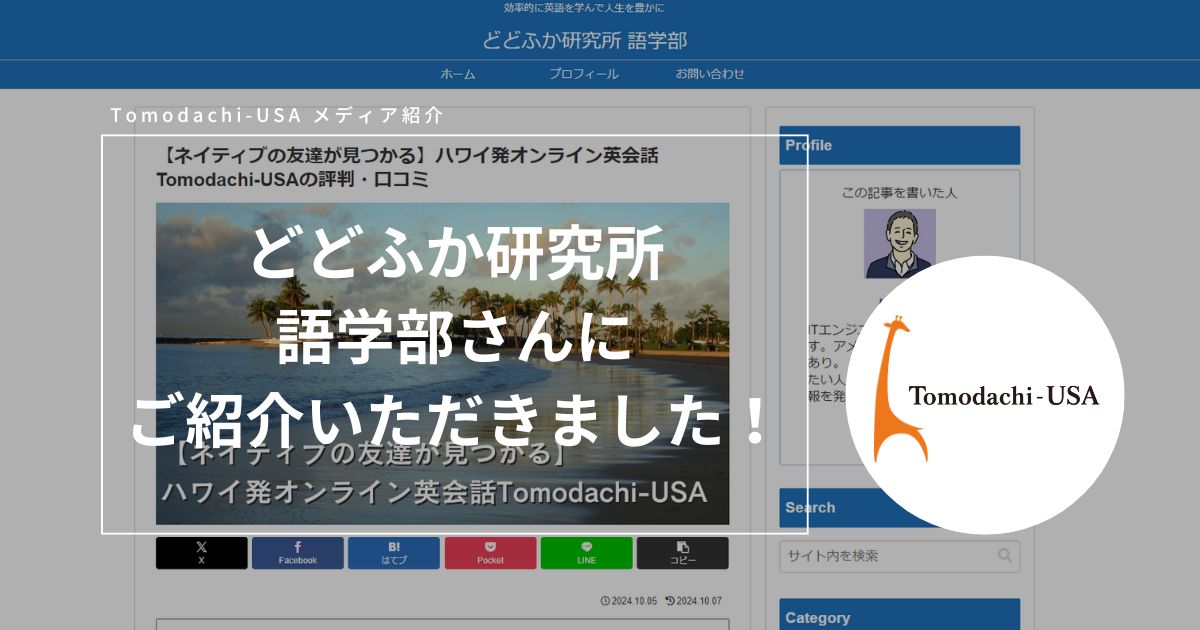Click the updated date 2024.10.07
Image resolution: width=1200 pixels, height=630 pixels.
point(693,601)
